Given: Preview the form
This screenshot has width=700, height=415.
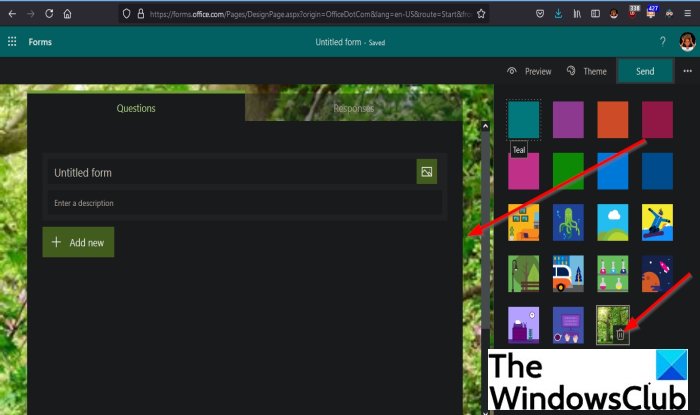Looking at the screenshot, I should click(x=529, y=71).
